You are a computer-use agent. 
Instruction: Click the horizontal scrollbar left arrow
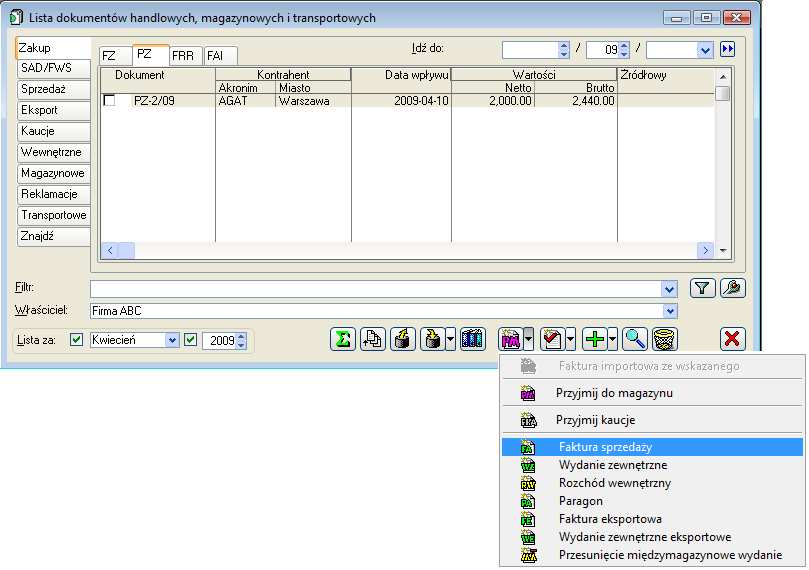[x=110, y=251]
